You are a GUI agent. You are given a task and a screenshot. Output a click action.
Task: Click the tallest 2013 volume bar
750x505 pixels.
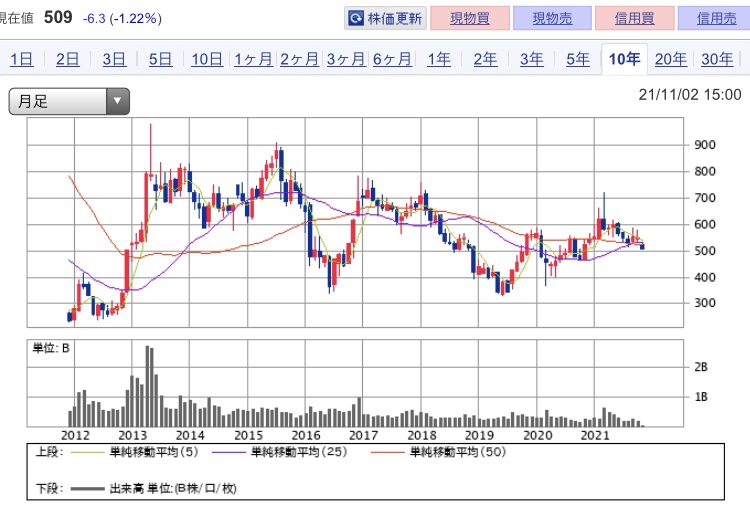click(147, 386)
